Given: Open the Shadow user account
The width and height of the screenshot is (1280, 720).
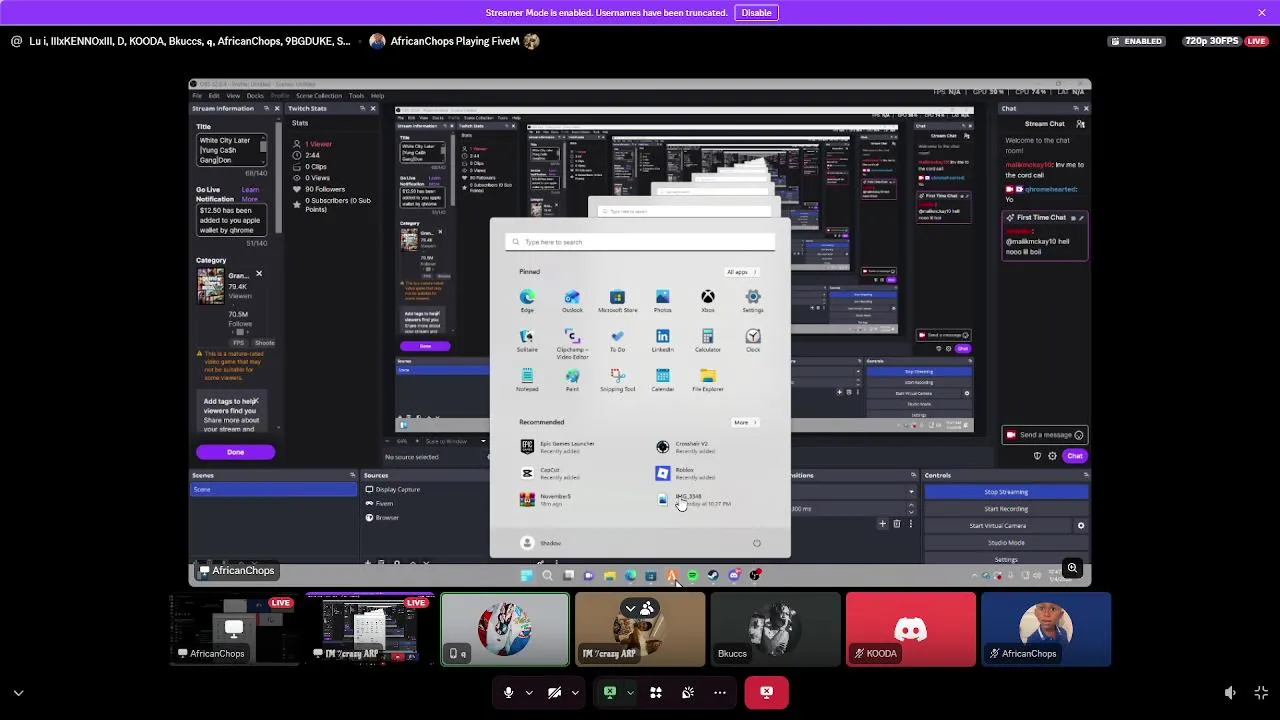Looking at the screenshot, I should pyautogui.click(x=541, y=543).
